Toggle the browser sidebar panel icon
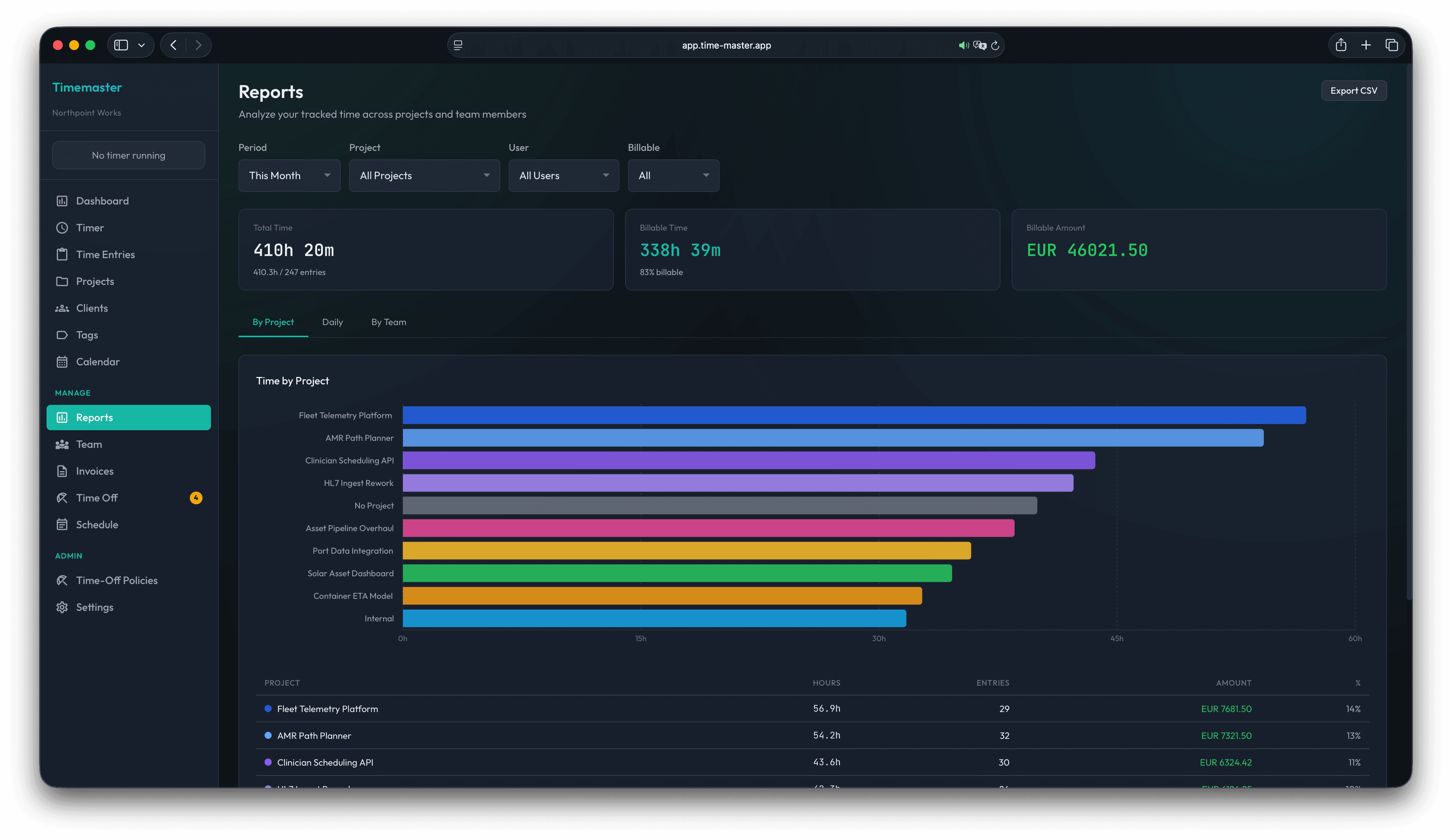 point(121,45)
